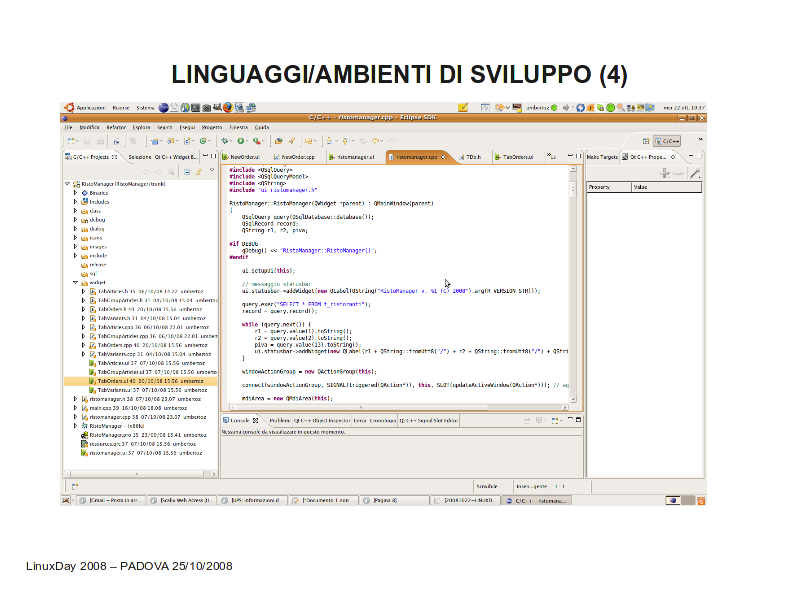Click the volume speaker icon in system tray

coord(565,107)
